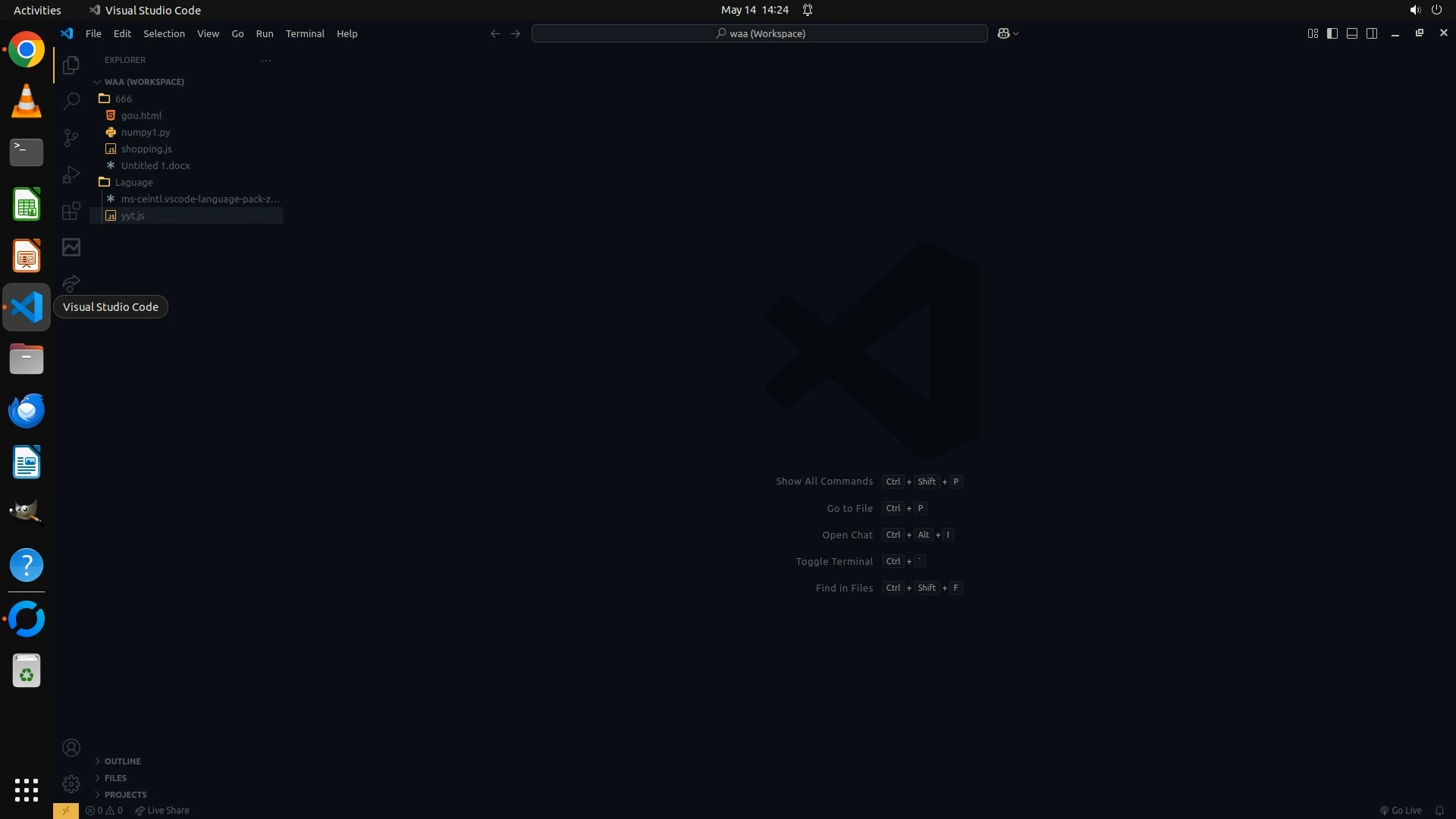Toggle the bottom panel visibility
This screenshot has height=819, width=1456.
[1352, 33]
